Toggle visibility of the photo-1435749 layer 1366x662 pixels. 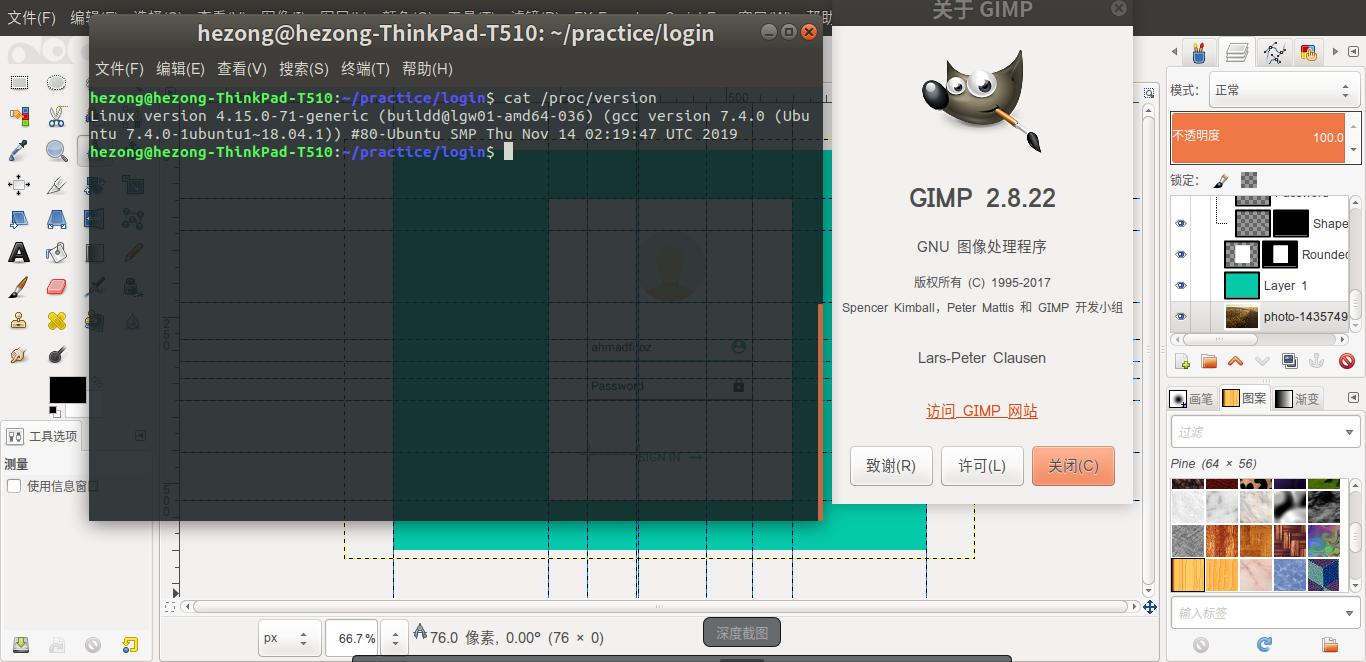[x=1181, y=316]
